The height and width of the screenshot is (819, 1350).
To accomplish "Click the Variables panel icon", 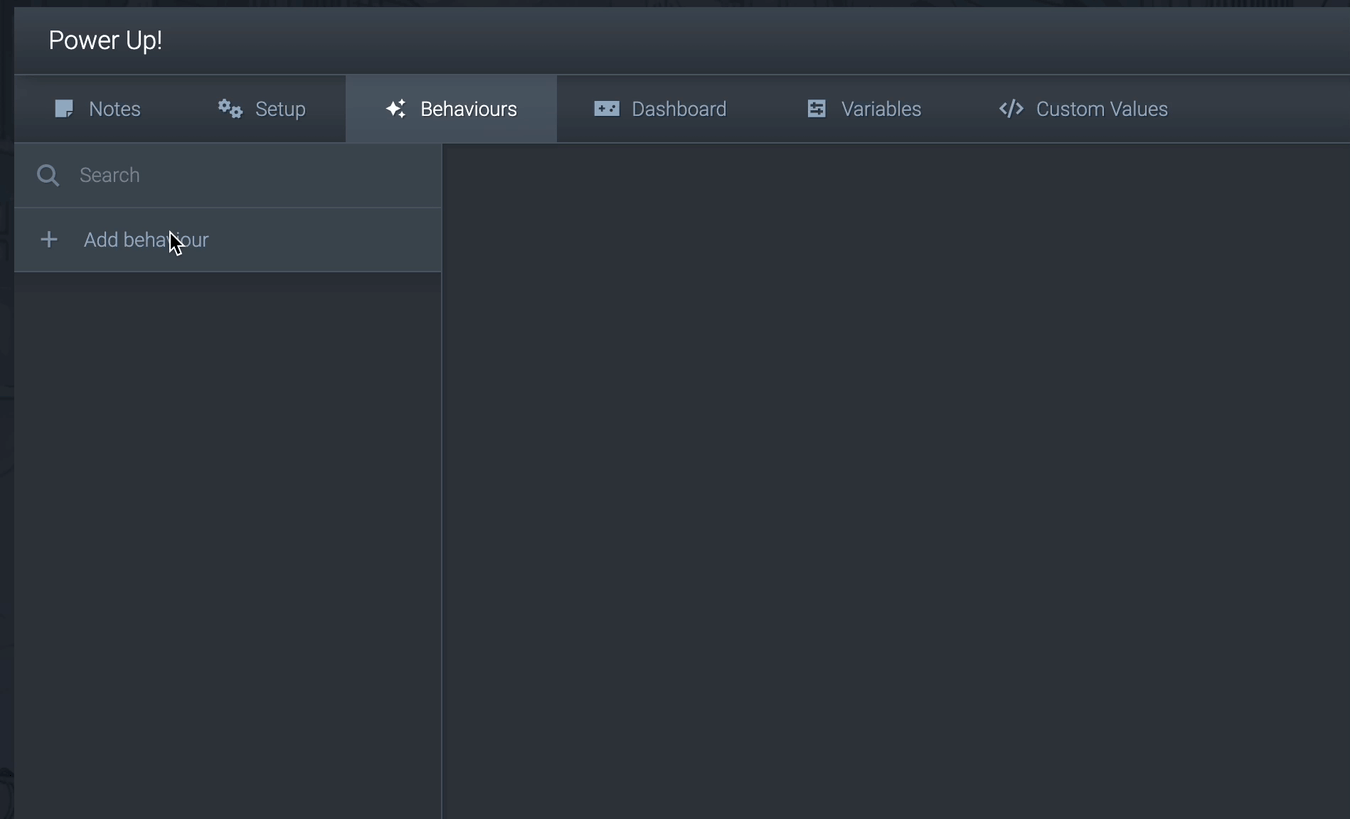I will pos(816,108).
